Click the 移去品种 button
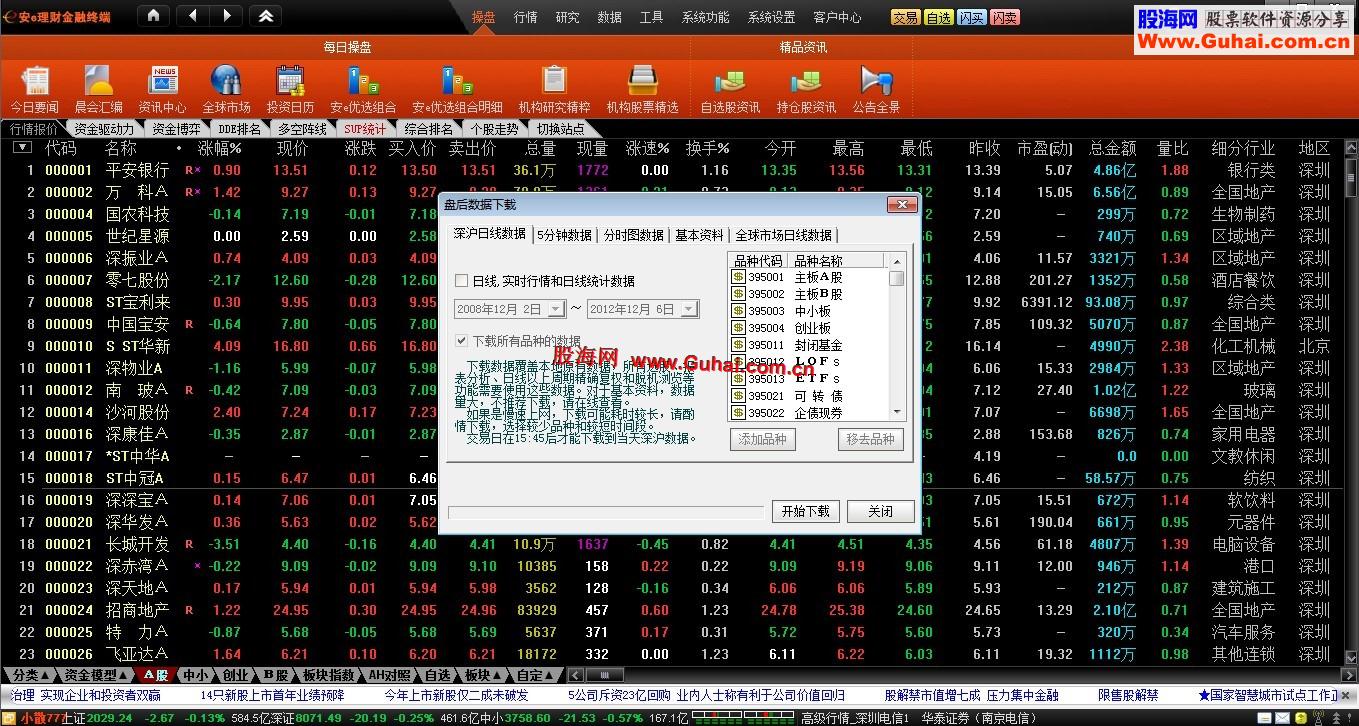1359x726 pixels. point(871,439)
